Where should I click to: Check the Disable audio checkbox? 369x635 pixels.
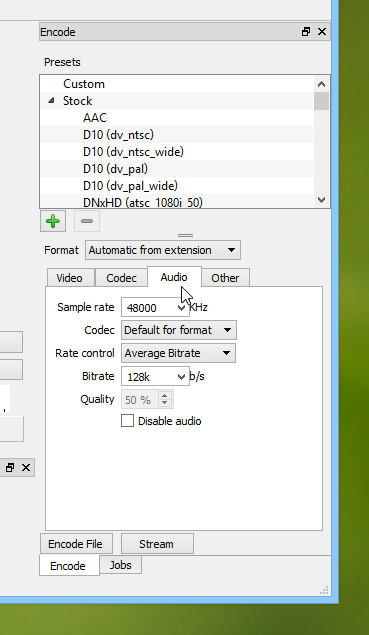127,421
